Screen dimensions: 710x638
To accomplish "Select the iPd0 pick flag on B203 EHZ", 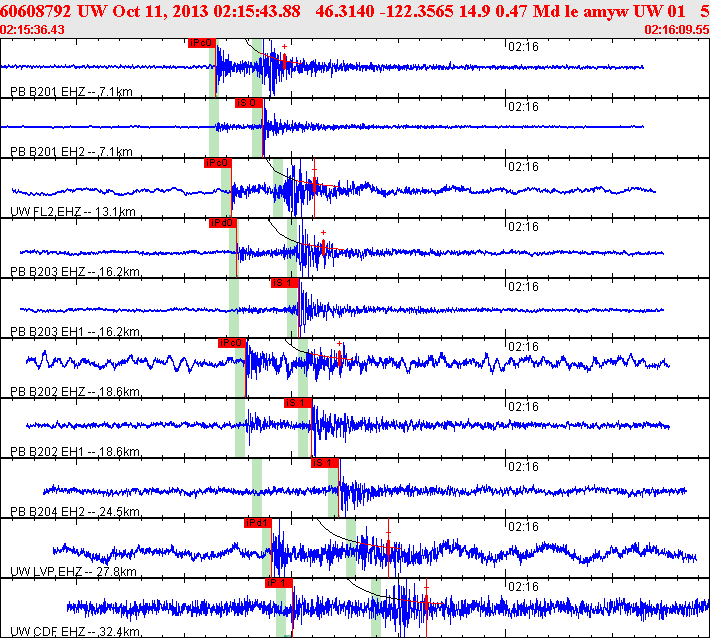I will coord(222,223).
